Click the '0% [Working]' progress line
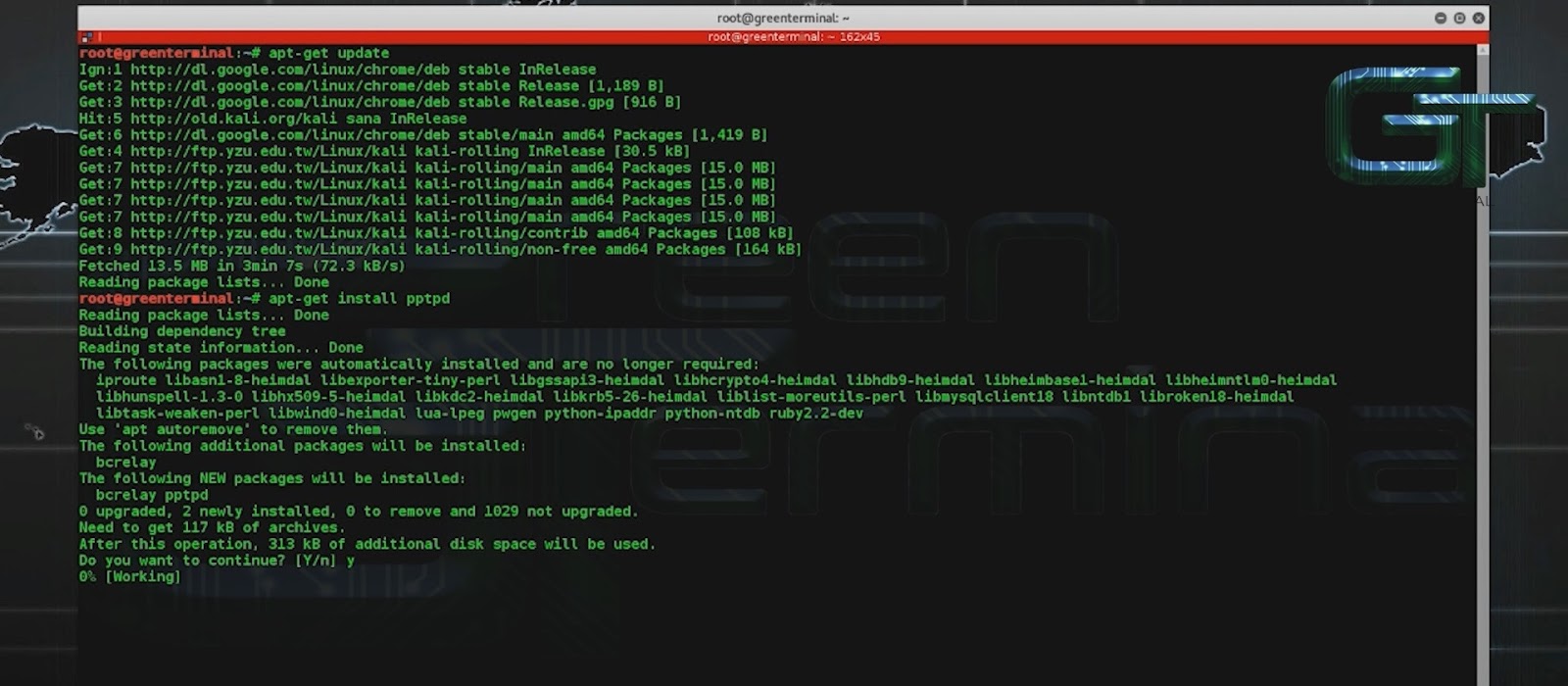This screenshot has height=686, width=1568. (129, 576)
